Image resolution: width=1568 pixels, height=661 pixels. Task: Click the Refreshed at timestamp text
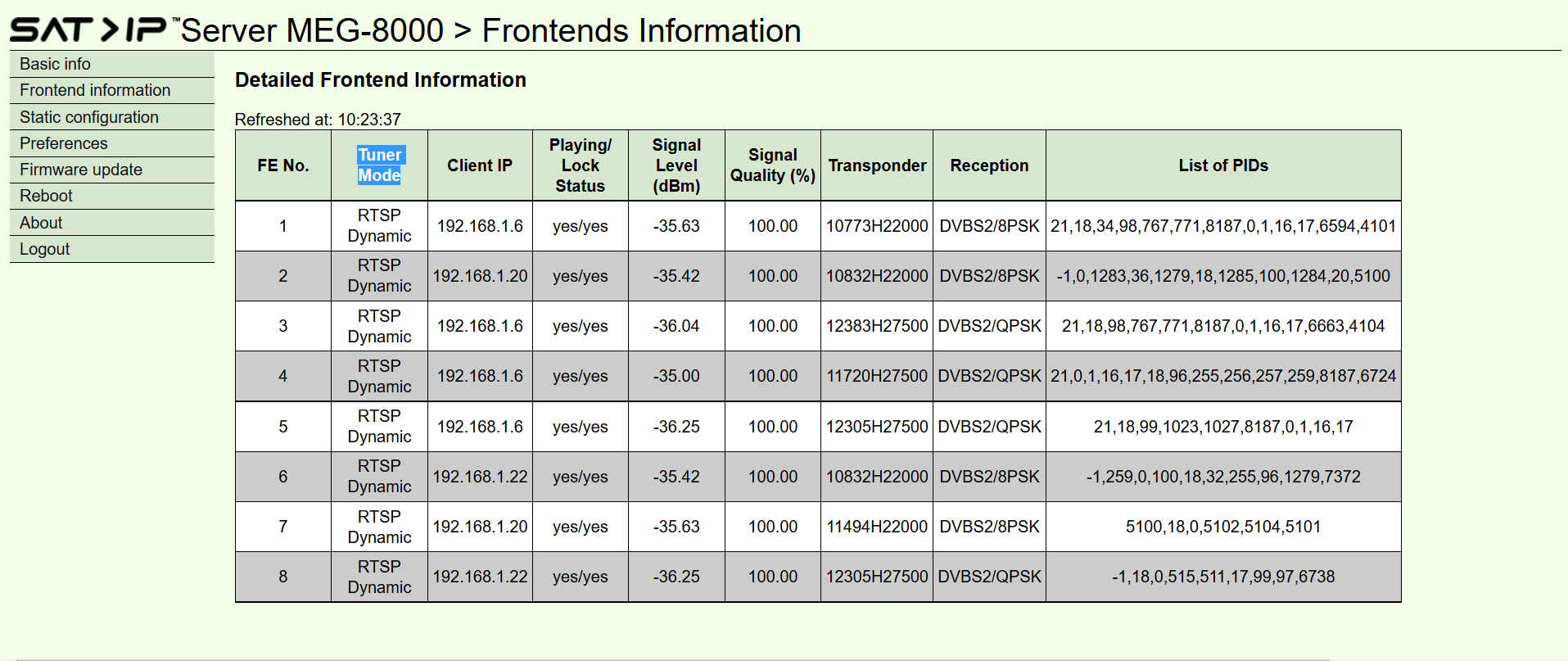(x=318, y=120)
